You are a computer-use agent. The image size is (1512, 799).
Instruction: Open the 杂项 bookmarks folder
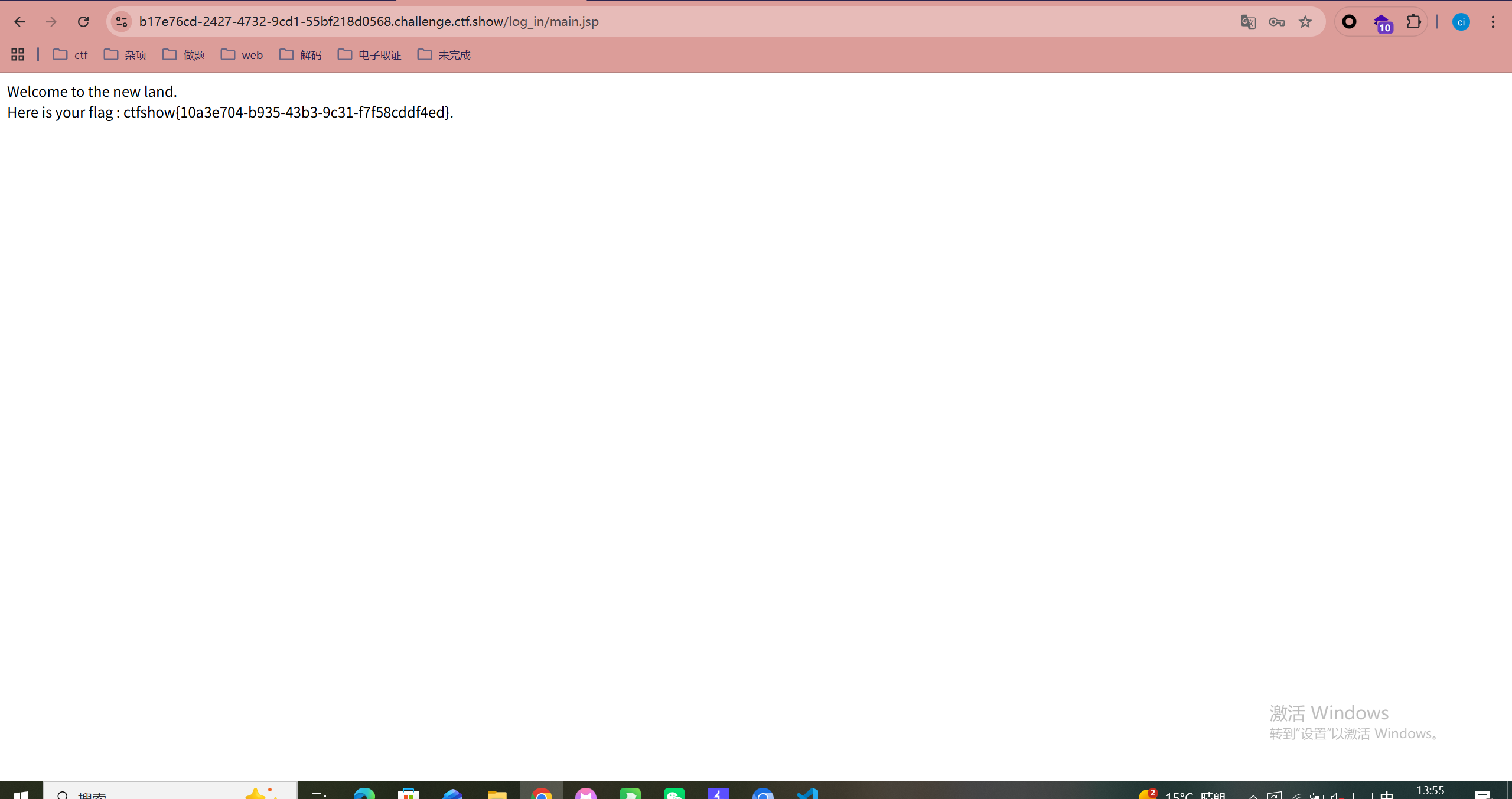[x=125, y=55]
